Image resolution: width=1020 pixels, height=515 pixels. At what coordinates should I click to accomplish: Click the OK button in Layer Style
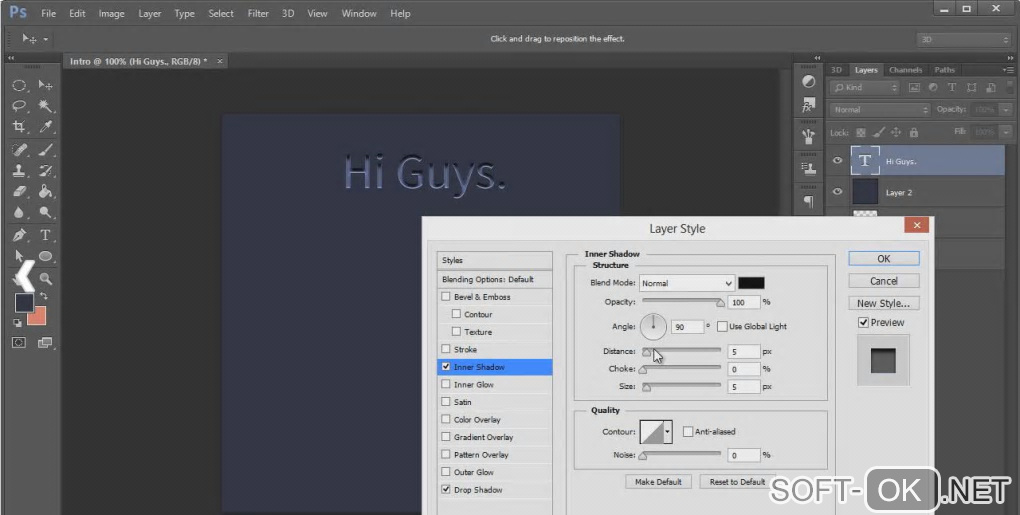click(883, 258)
